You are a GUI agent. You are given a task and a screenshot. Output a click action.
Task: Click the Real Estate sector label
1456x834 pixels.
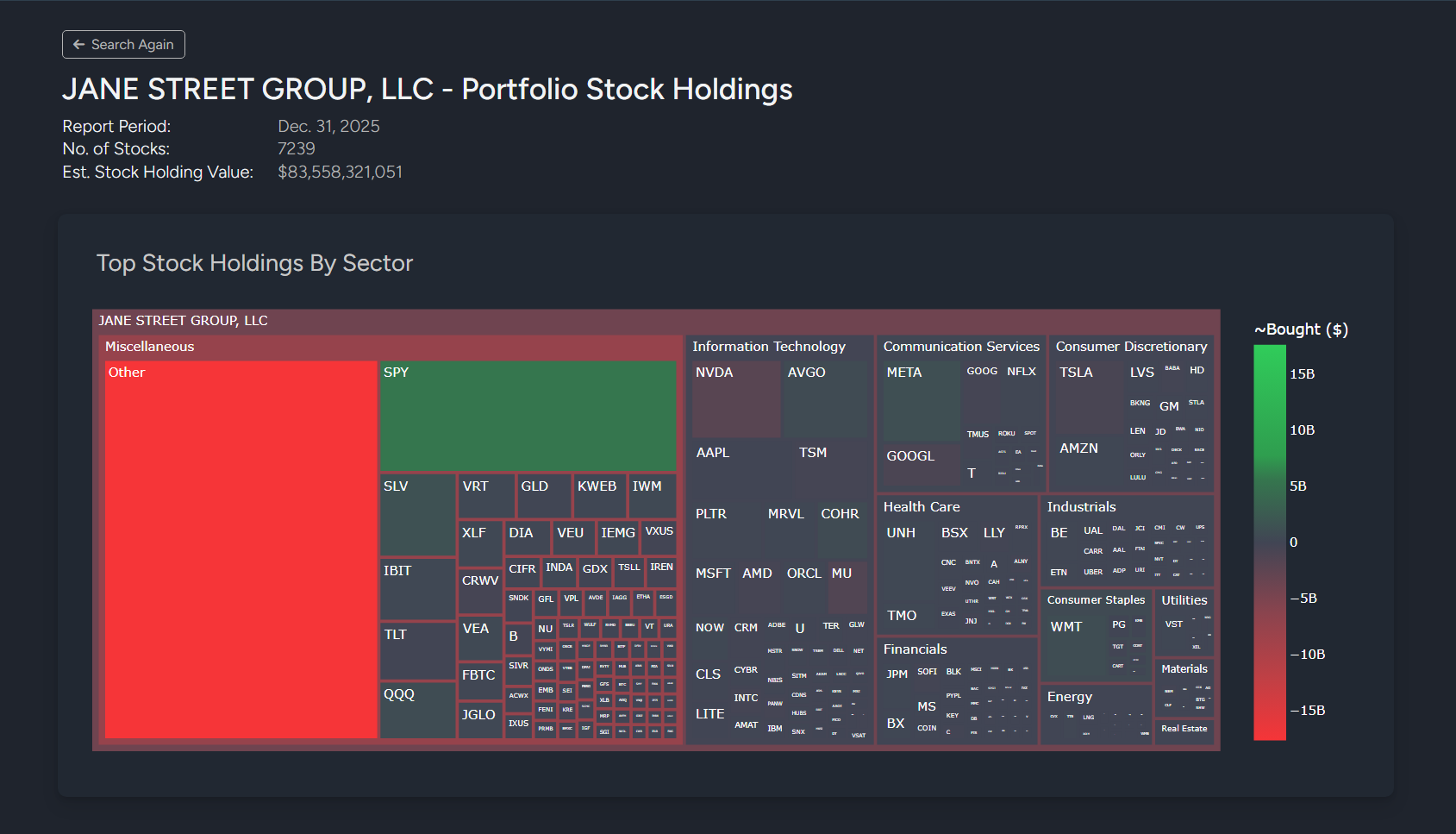pyautogui.click(x=1184, y=729)
